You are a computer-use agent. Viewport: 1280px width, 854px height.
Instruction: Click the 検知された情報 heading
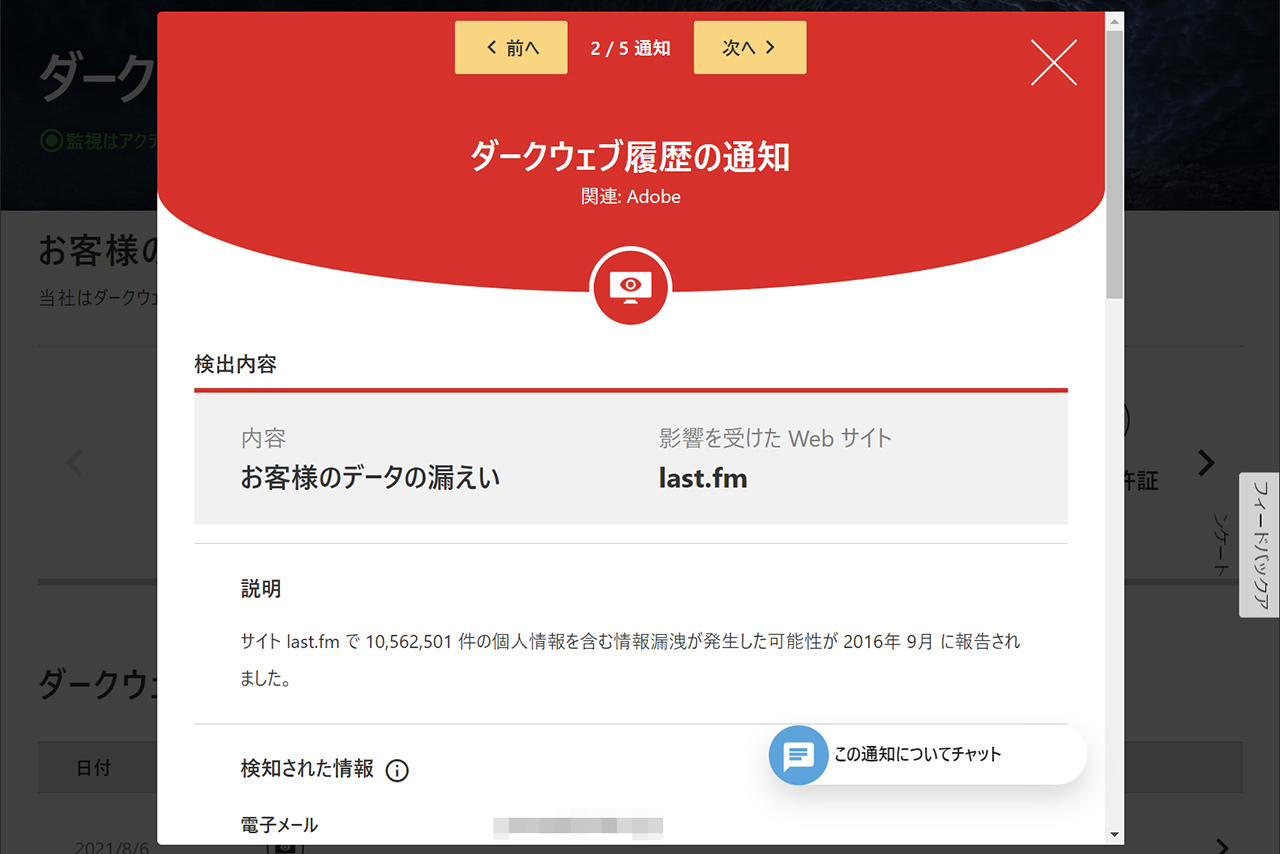pos(307,768)
